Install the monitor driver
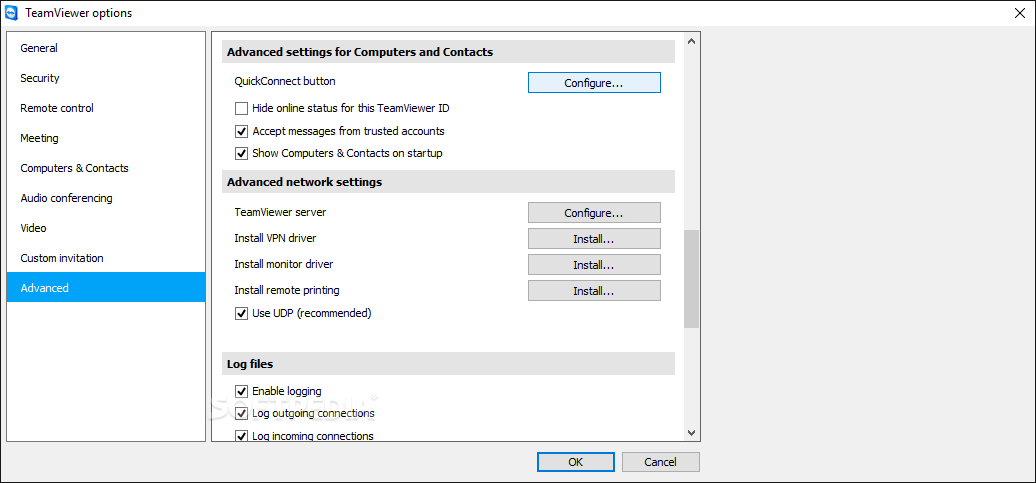Viewport: 1036px width, 483px height. tap(594, 265)
